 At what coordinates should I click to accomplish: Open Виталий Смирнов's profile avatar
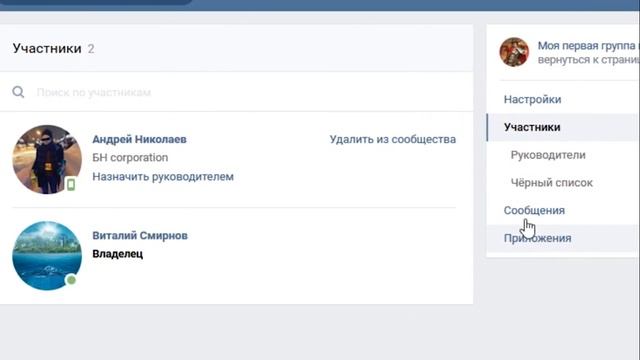click(x=47, y=256)
